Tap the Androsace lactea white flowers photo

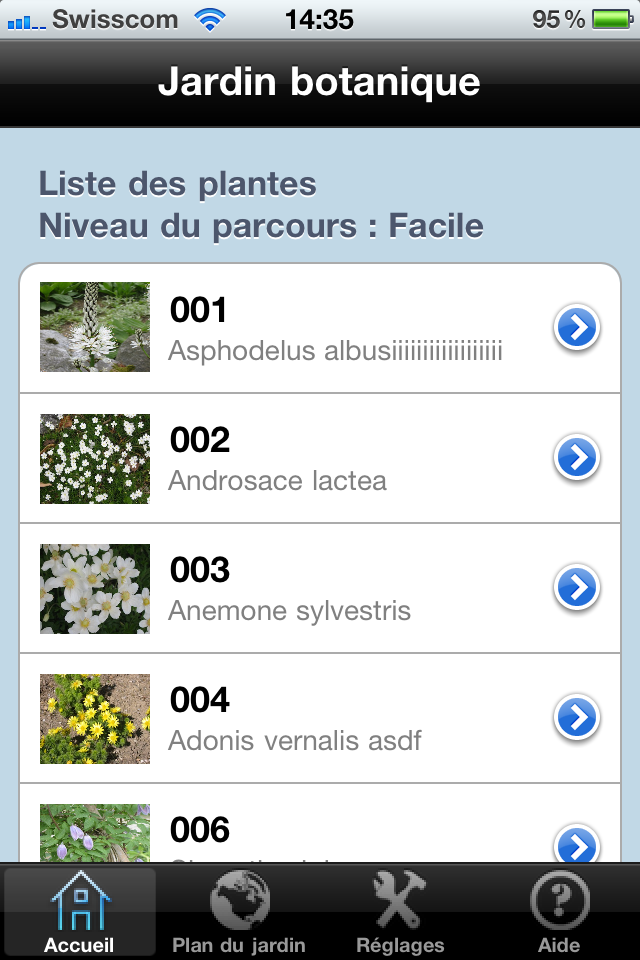point(95,459)
